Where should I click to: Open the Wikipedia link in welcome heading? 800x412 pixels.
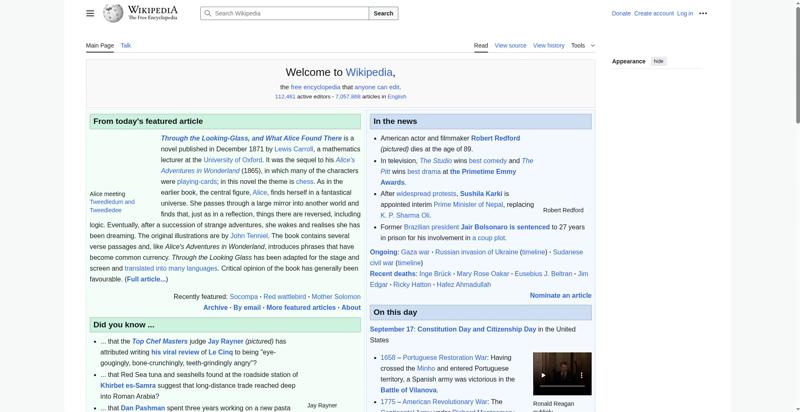tap(369, 72)
